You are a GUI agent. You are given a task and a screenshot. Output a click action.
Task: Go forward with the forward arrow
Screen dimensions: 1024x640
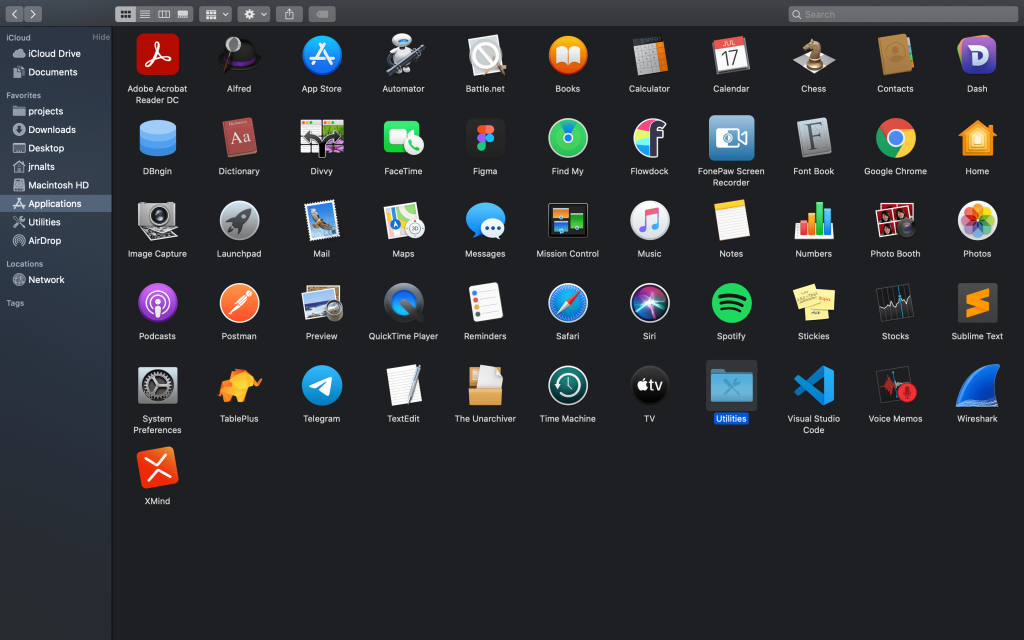(x=33, y=14)
